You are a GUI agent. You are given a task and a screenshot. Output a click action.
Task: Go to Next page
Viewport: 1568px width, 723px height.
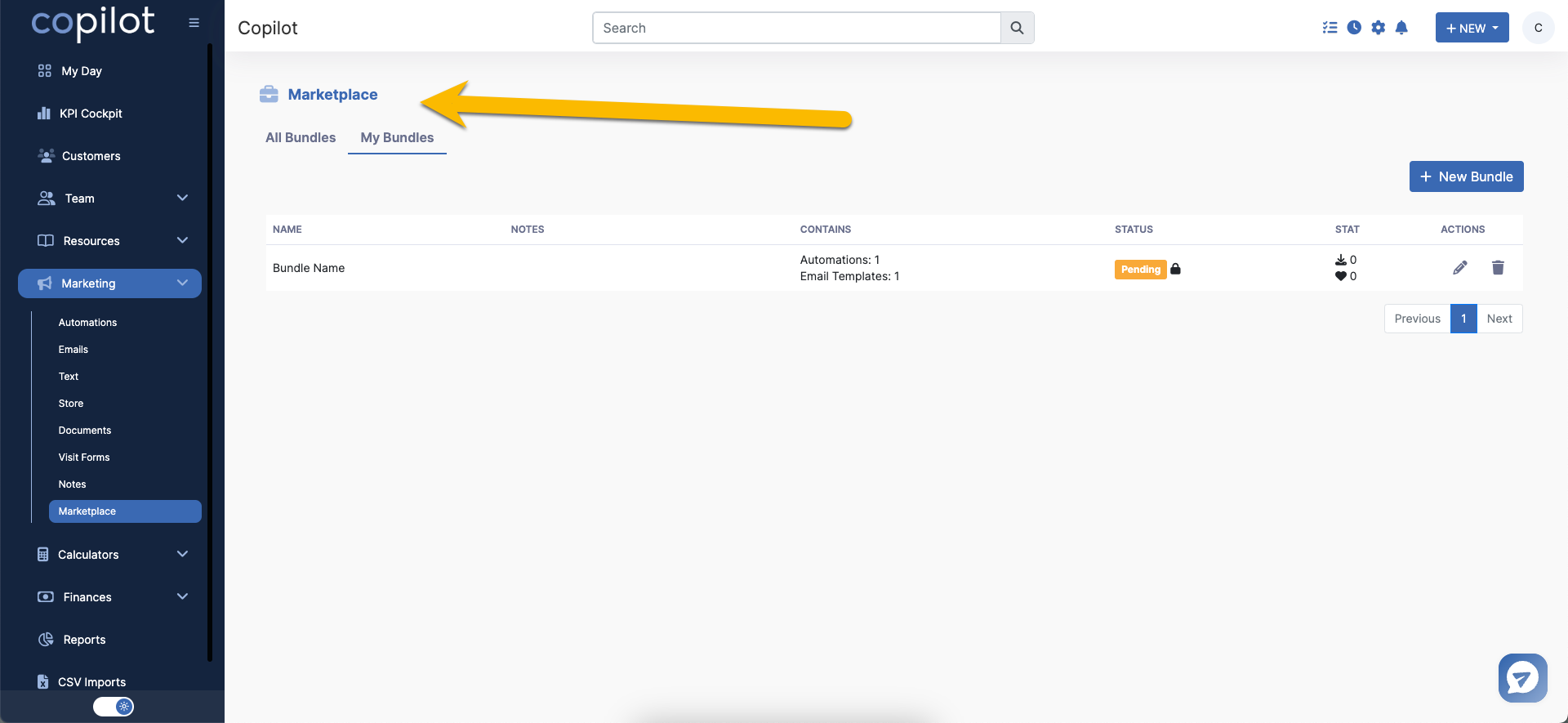click(x=1499, y=319)
